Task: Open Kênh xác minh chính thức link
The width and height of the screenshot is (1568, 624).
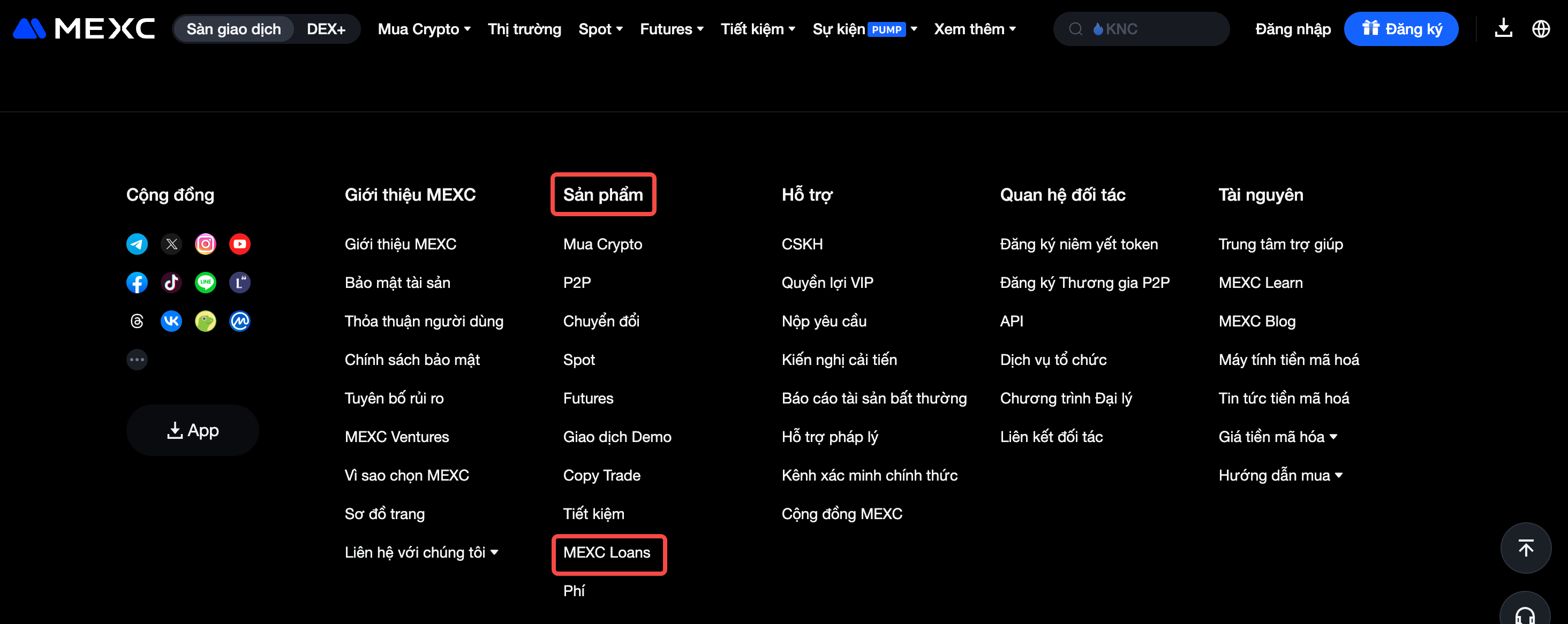Action: (869, 475)
